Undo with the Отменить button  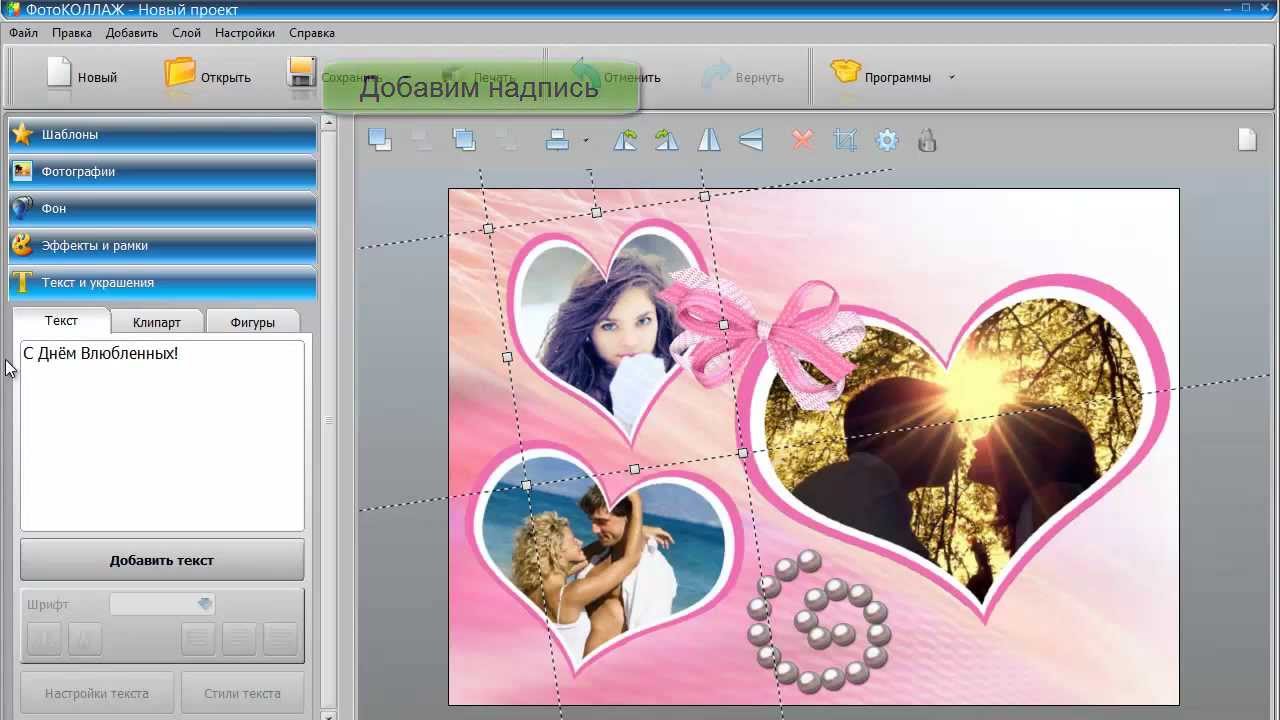615,77
